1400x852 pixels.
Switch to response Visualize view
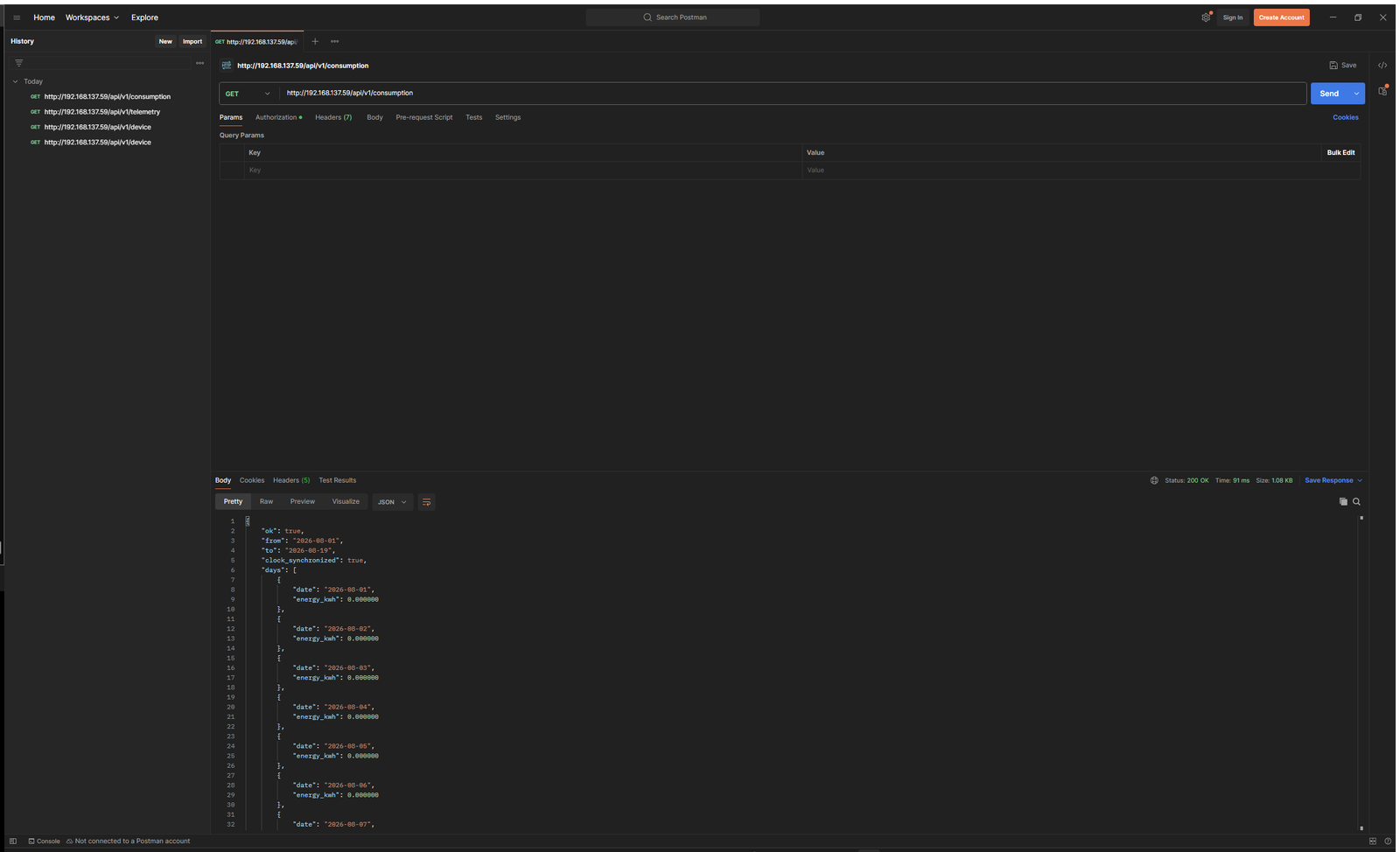[346, 502]
